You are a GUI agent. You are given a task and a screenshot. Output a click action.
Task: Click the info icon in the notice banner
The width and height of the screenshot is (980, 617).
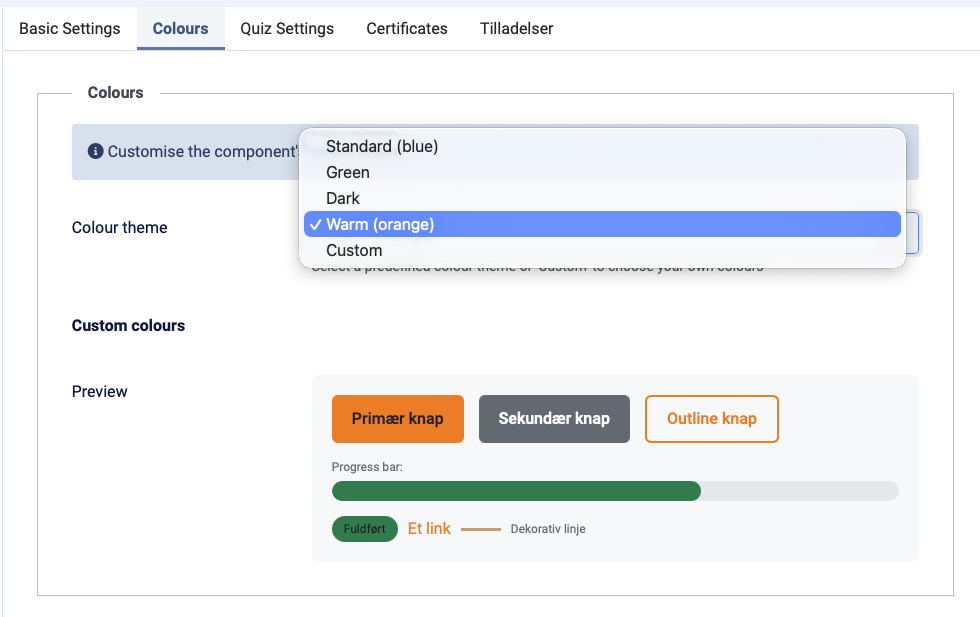point(96,151)
